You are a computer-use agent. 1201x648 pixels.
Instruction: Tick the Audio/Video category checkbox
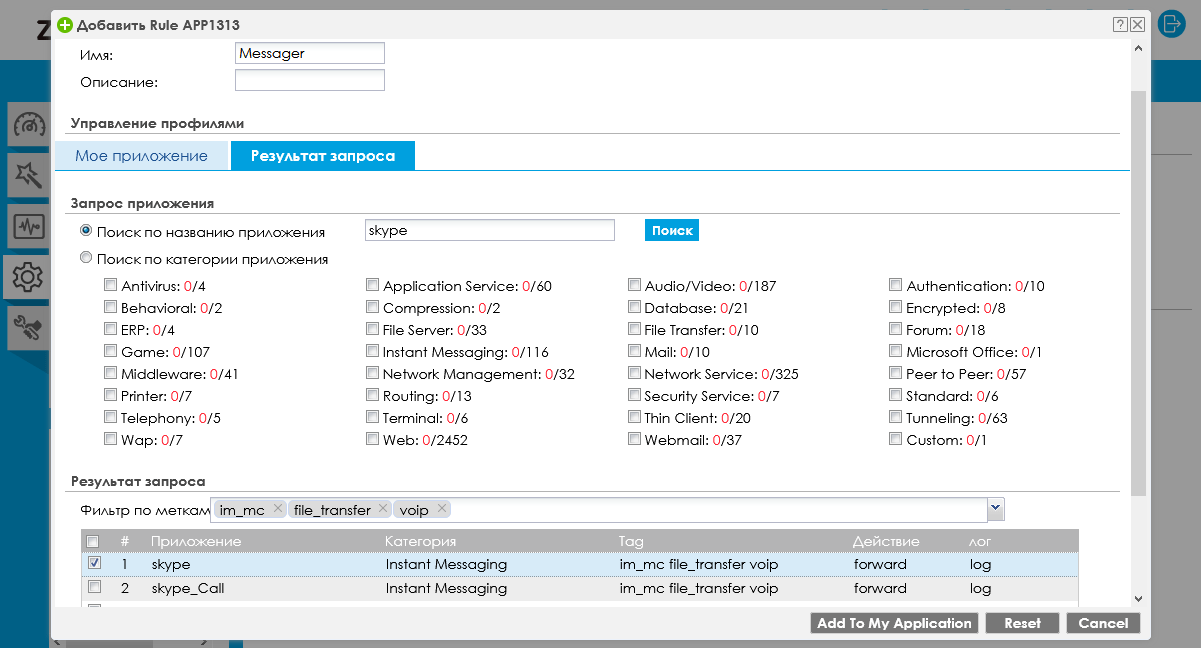point(635,285)
